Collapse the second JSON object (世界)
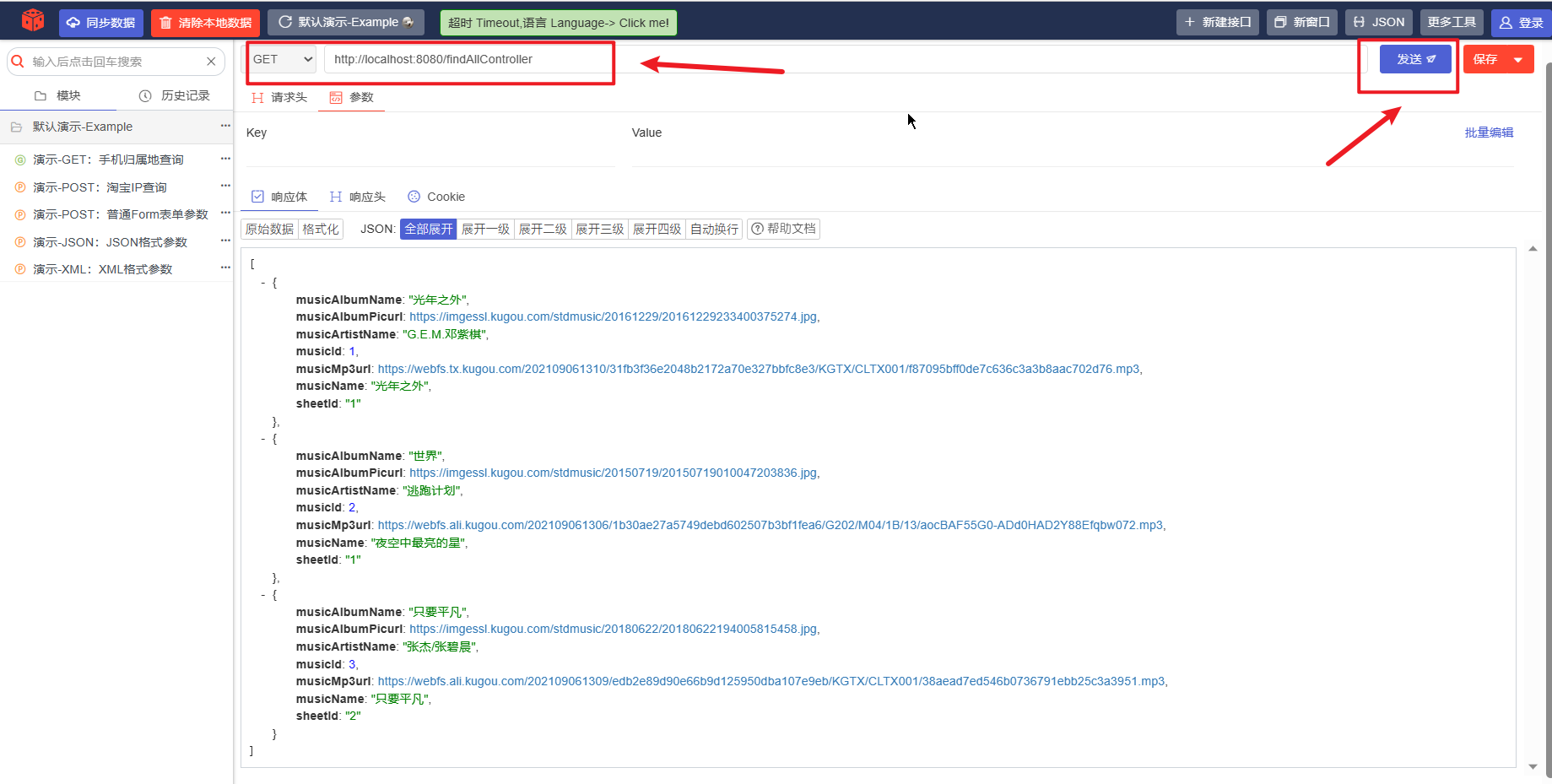The width and height of the screenshot is (1552, 784). 263,439
